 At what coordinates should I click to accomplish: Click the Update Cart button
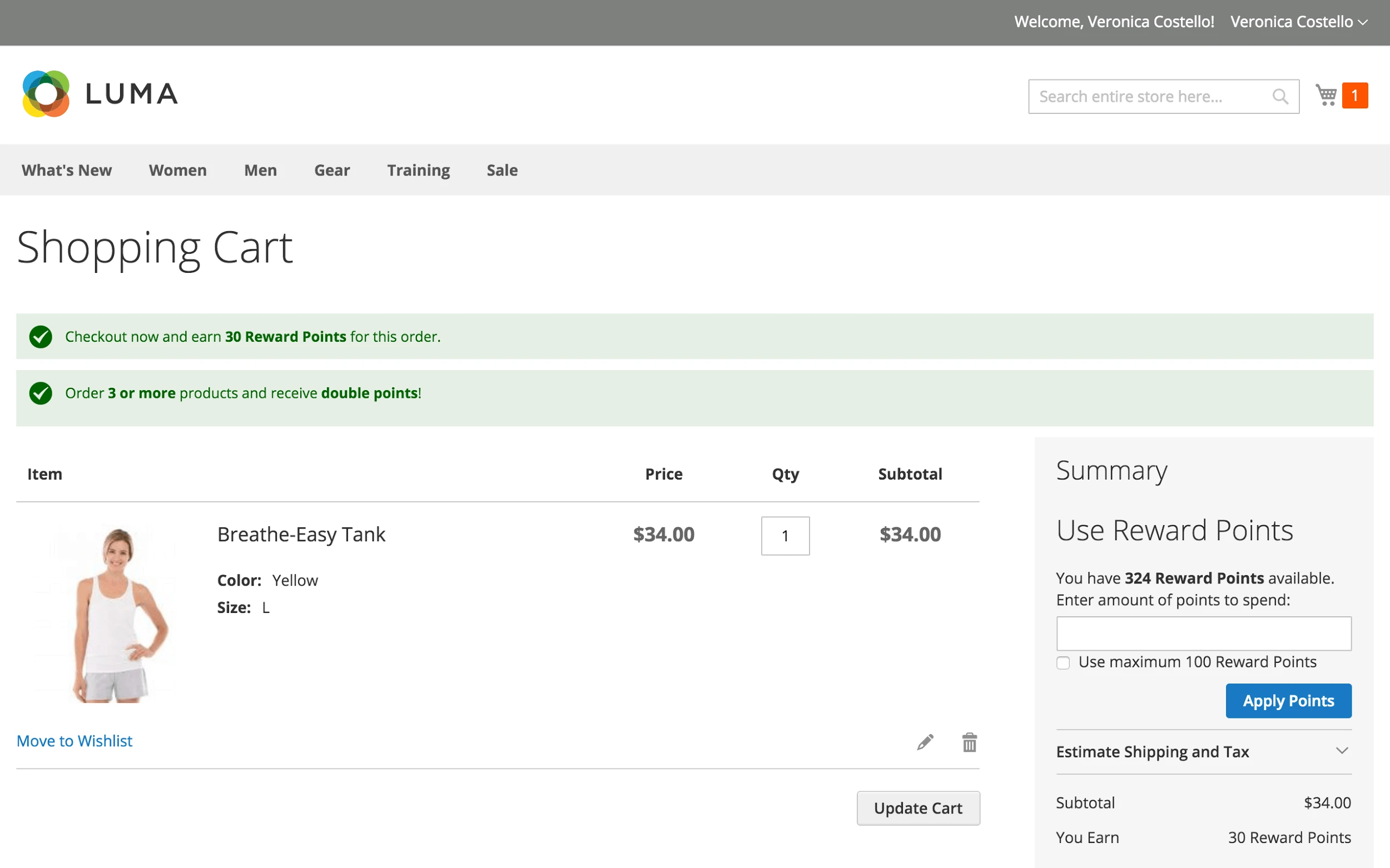click(x=918, y=808)
